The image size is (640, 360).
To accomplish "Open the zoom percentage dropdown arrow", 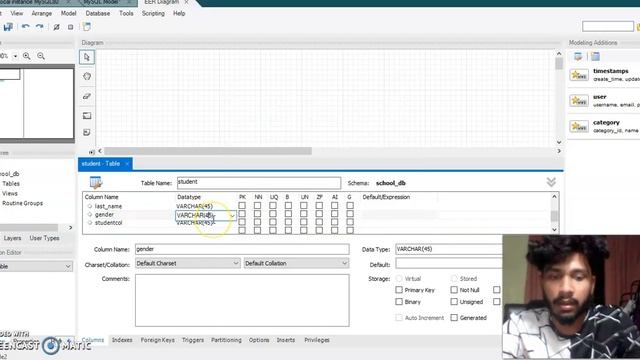I will tap(15, 56).
